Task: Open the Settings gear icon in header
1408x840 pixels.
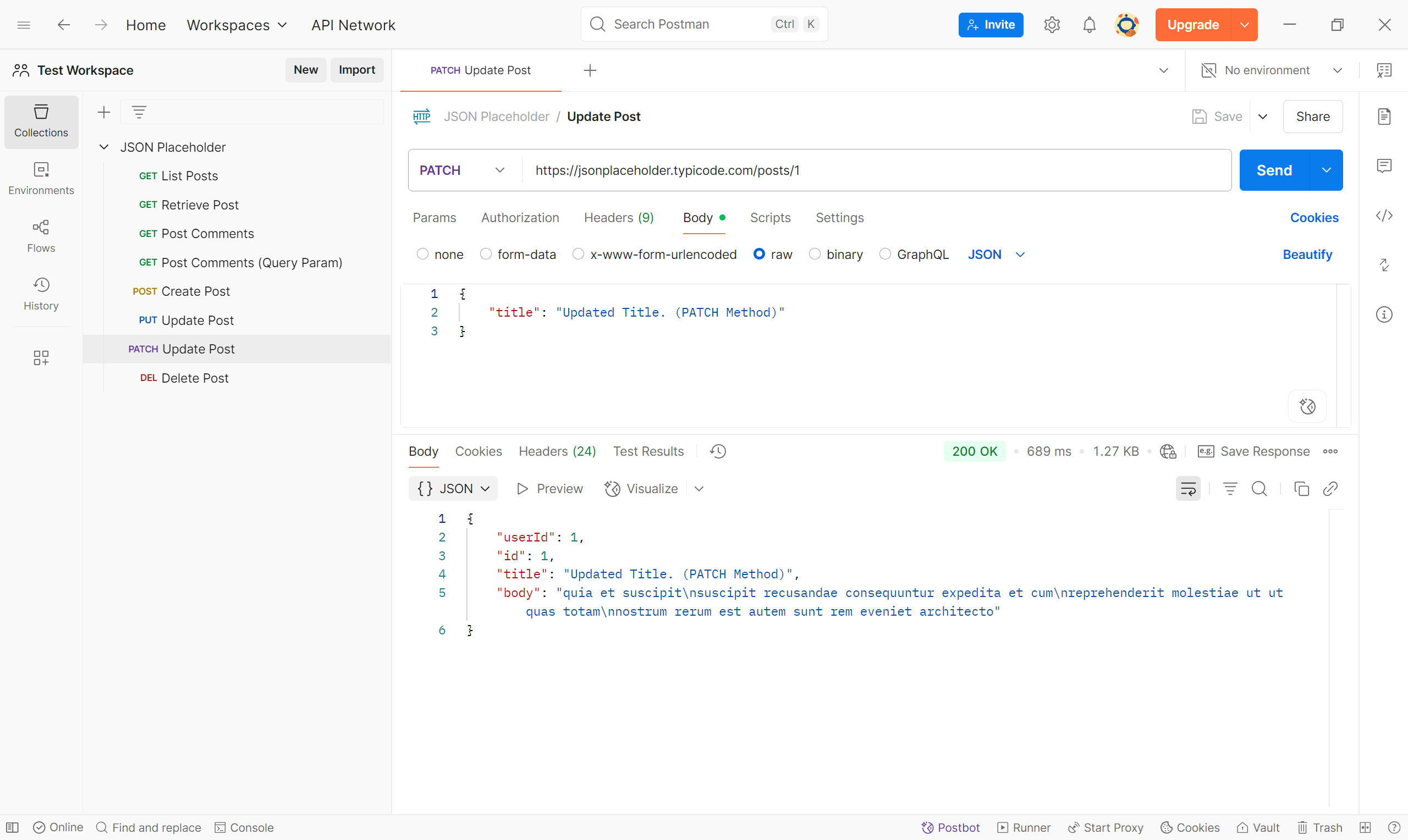Action: [x=1052, y=24]
